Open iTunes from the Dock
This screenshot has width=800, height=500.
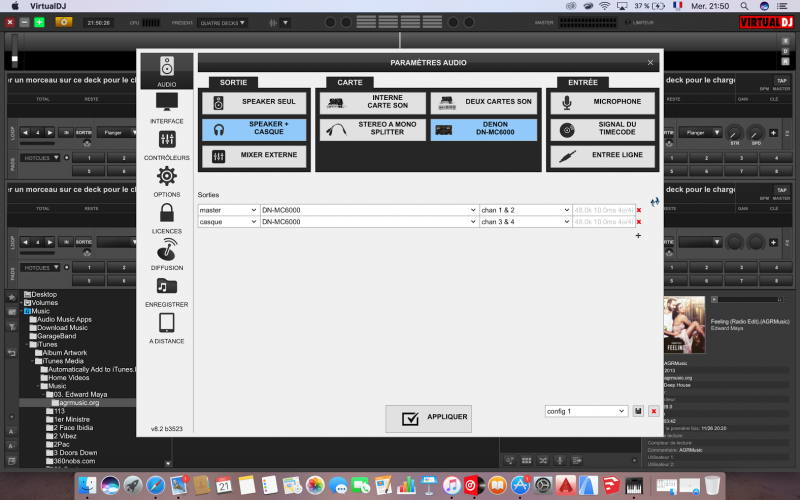tap(452, 485)
